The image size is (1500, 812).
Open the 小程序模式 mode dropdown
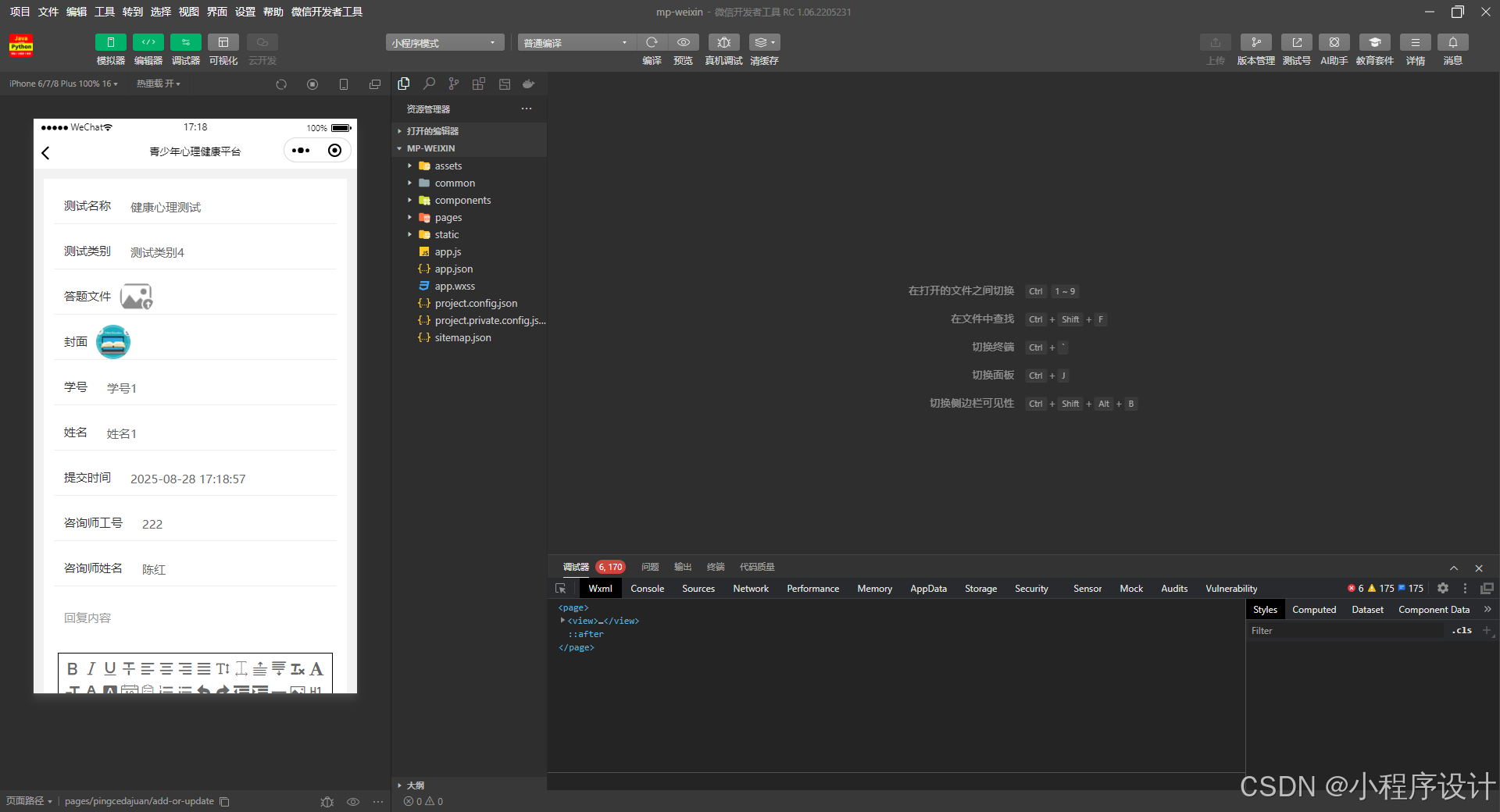click(444, 43)
